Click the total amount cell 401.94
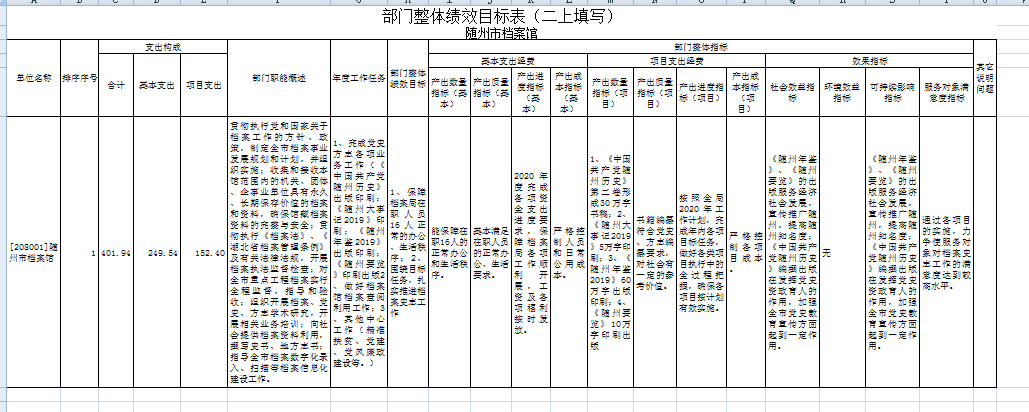Viewport: 1029px width, 412px height. point(116,253)
